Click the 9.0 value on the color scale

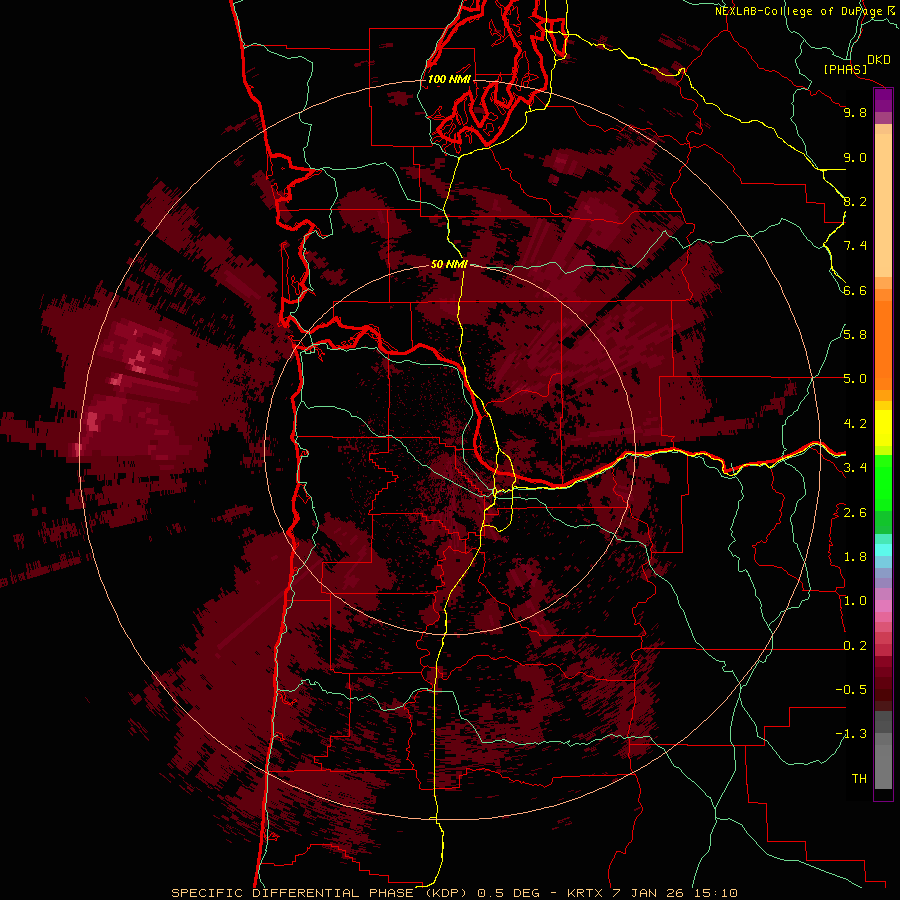click(855, 157)
